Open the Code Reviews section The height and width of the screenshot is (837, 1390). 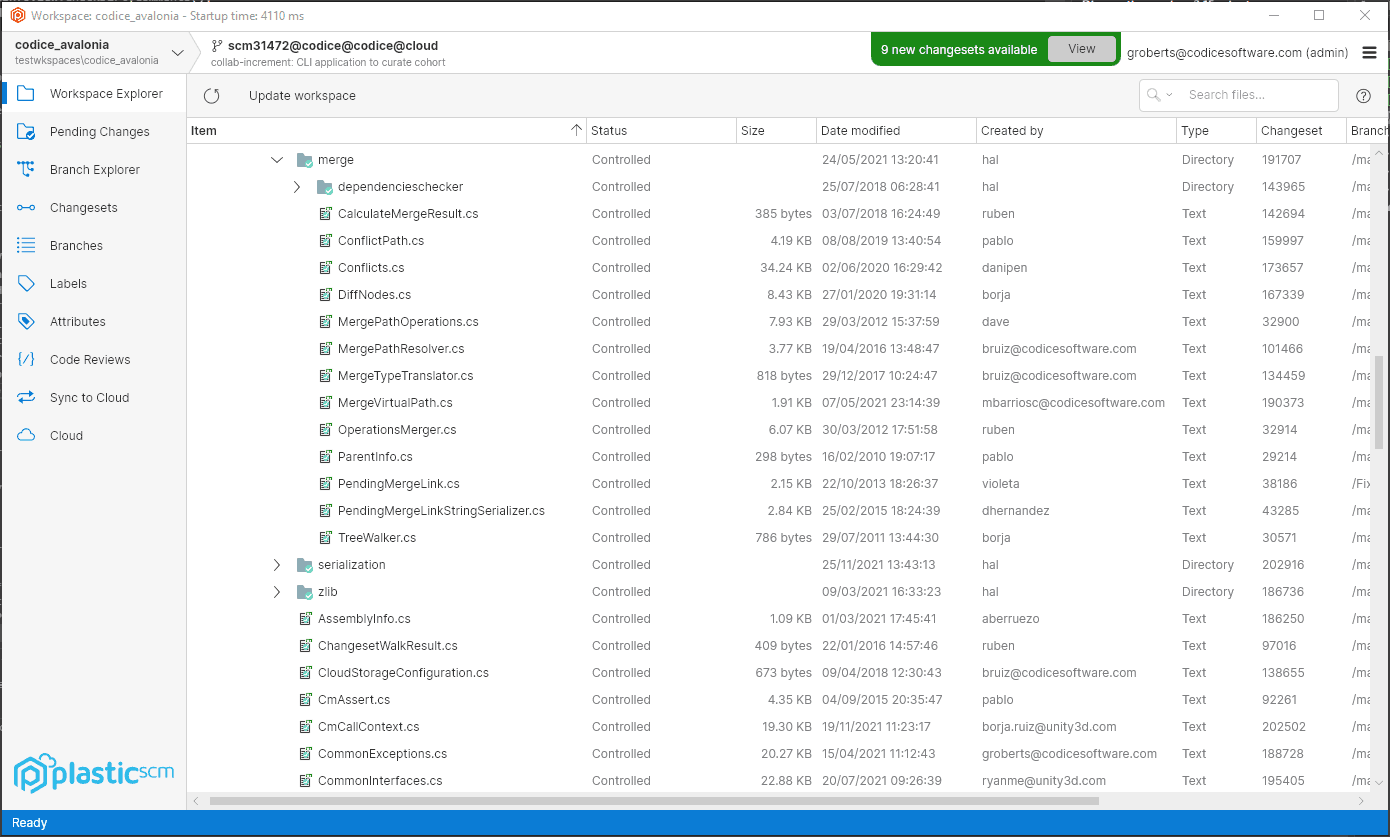[92, 359]
